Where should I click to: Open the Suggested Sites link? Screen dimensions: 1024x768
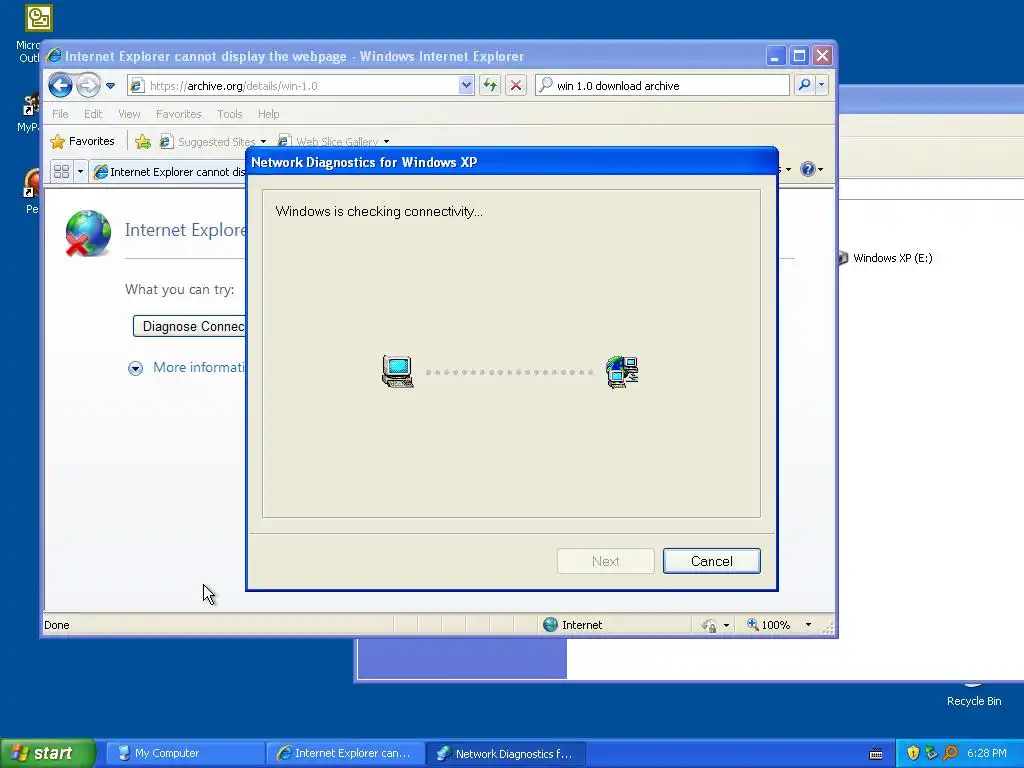213,141
